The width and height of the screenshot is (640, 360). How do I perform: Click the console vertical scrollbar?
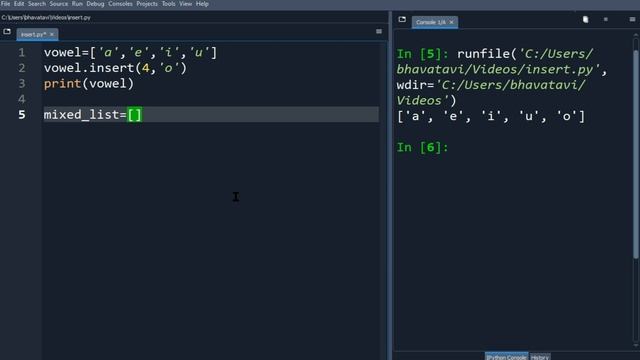[x=636, y=153]
